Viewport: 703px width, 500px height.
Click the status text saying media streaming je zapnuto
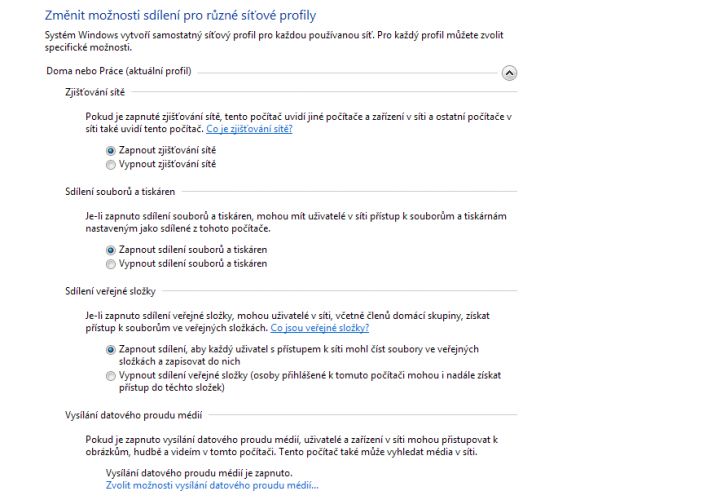tap(199, 473)
